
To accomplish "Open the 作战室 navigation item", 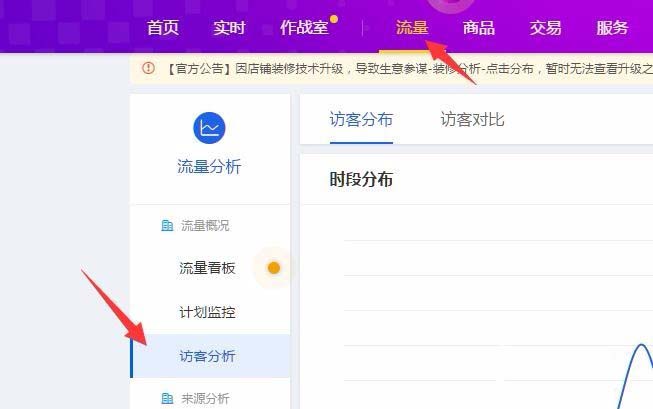I will (x=304, y=28).
